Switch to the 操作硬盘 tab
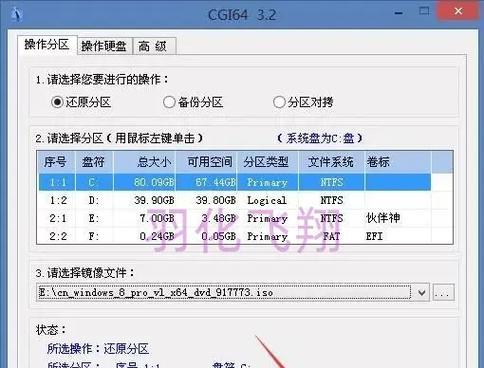 (104, 46)
